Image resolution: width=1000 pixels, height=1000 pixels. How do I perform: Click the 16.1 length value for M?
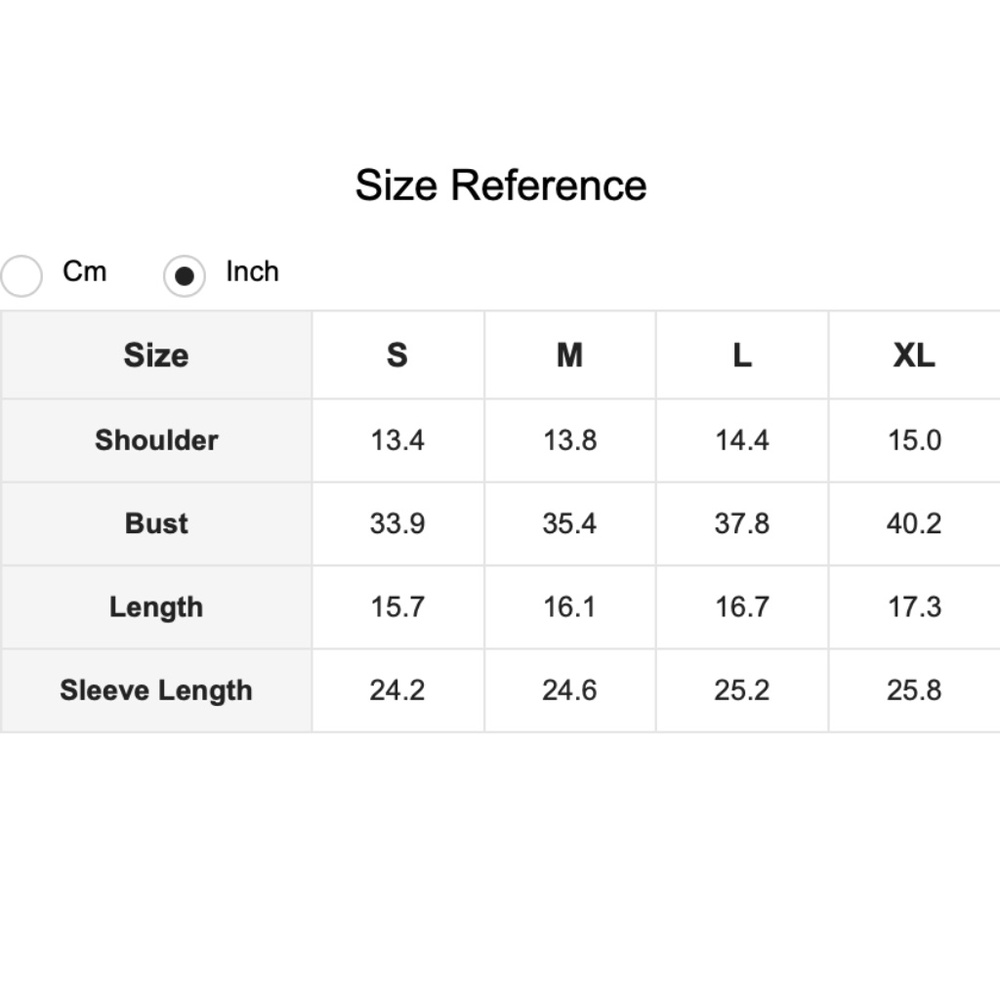[x=569, y=607]
